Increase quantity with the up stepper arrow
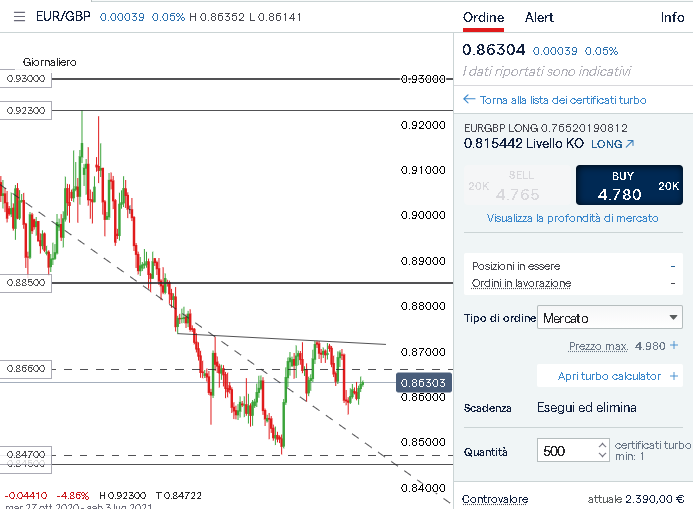 (601, 445)
